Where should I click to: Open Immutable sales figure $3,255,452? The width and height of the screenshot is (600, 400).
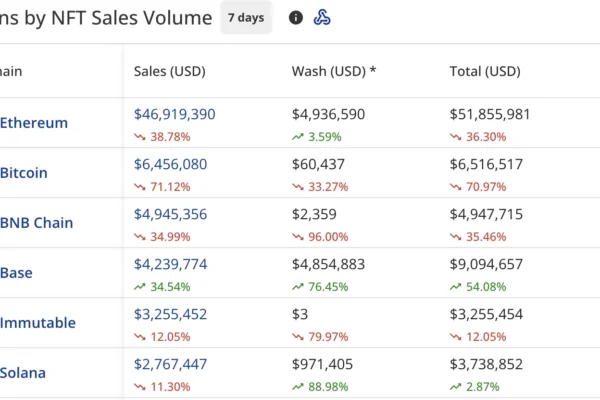[170, 315]
